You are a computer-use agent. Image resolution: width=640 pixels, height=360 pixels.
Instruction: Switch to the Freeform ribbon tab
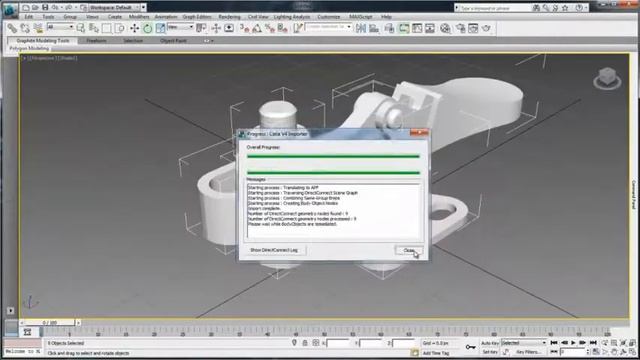(96, 41)
